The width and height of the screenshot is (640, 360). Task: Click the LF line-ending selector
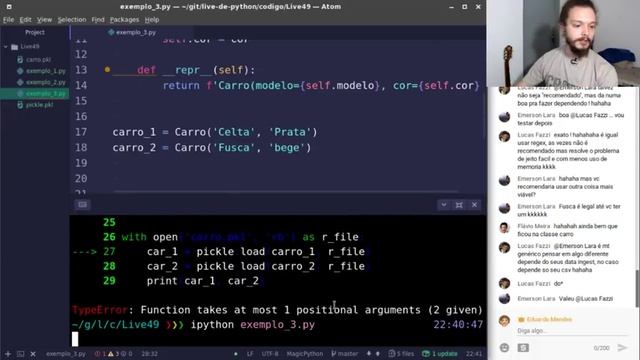(250, 353)
